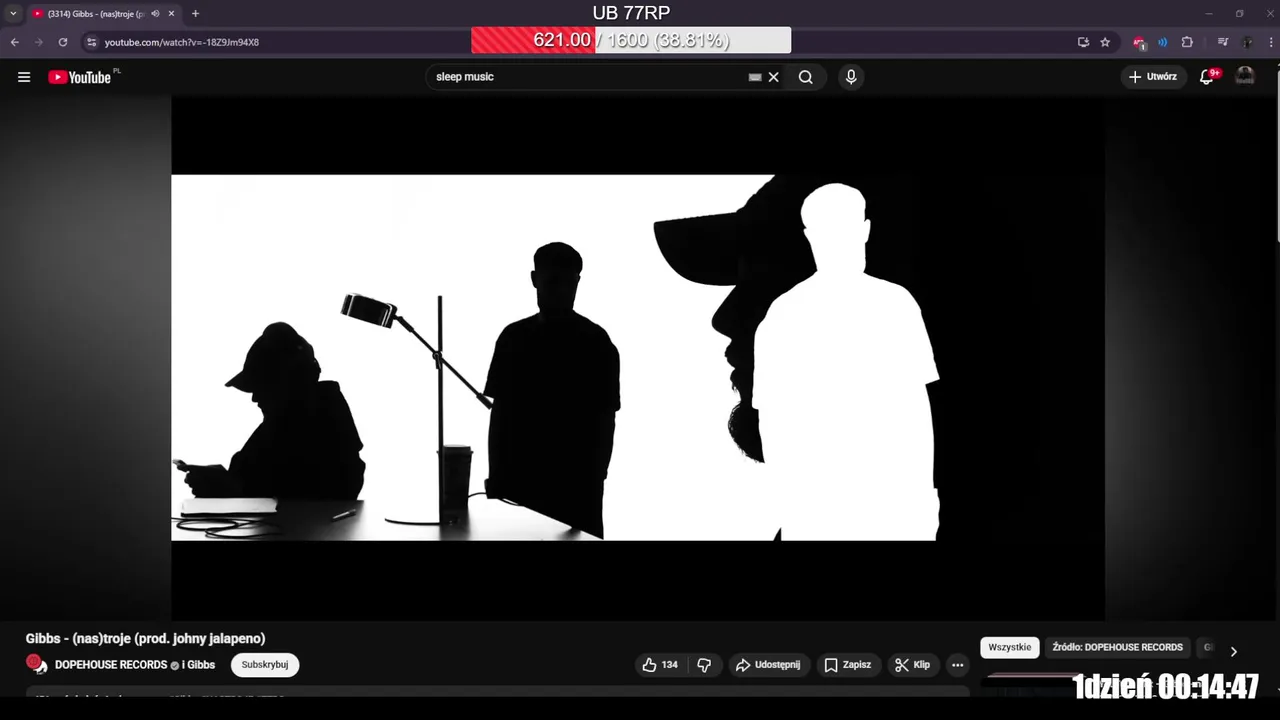Image resolution: width=1280 pixels, height=720 pixels.
Task: Open the blue sound-wave extension icon
Action: point(1163,42)
